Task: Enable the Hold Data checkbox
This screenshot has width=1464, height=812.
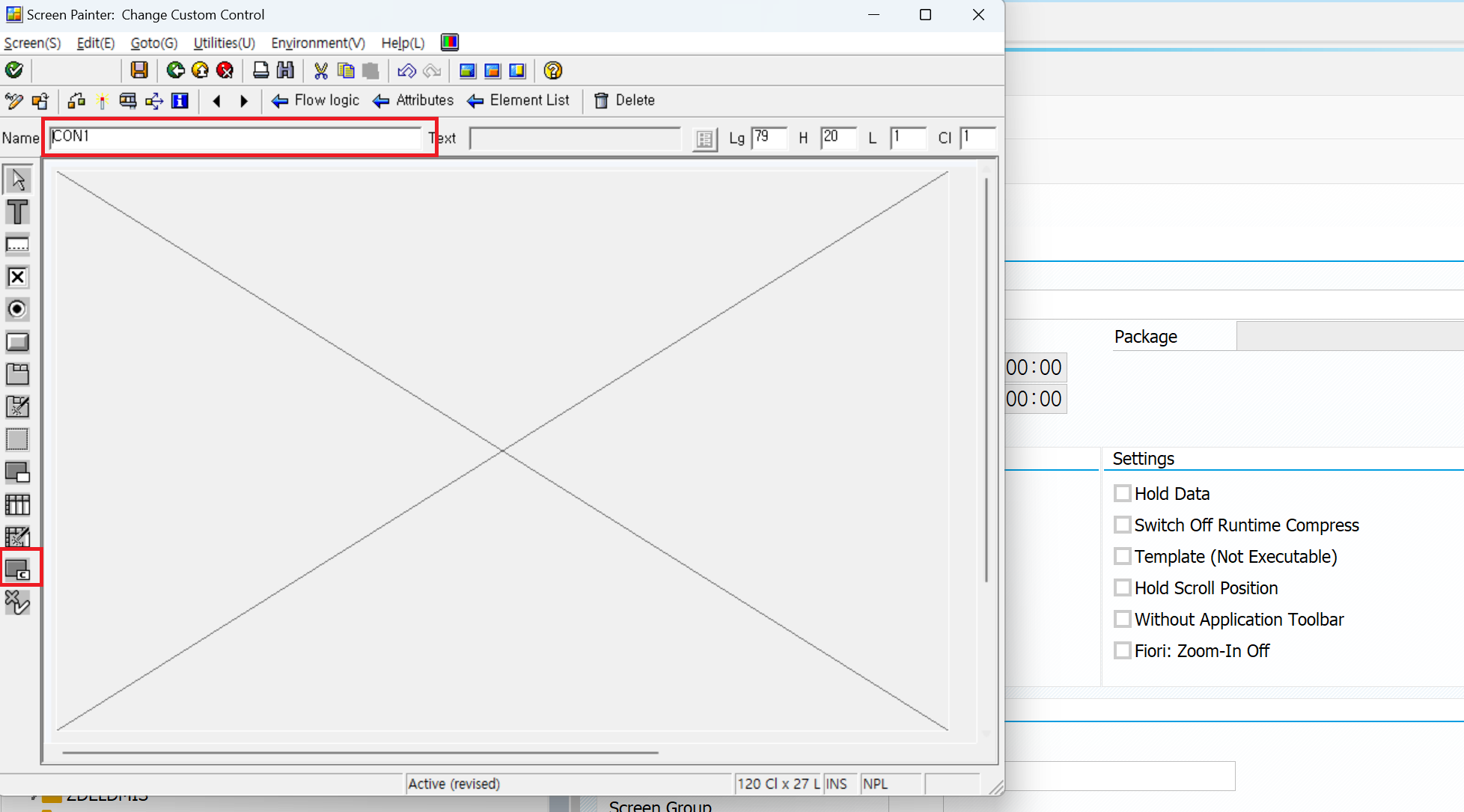Action: [x=1122, y=493]
